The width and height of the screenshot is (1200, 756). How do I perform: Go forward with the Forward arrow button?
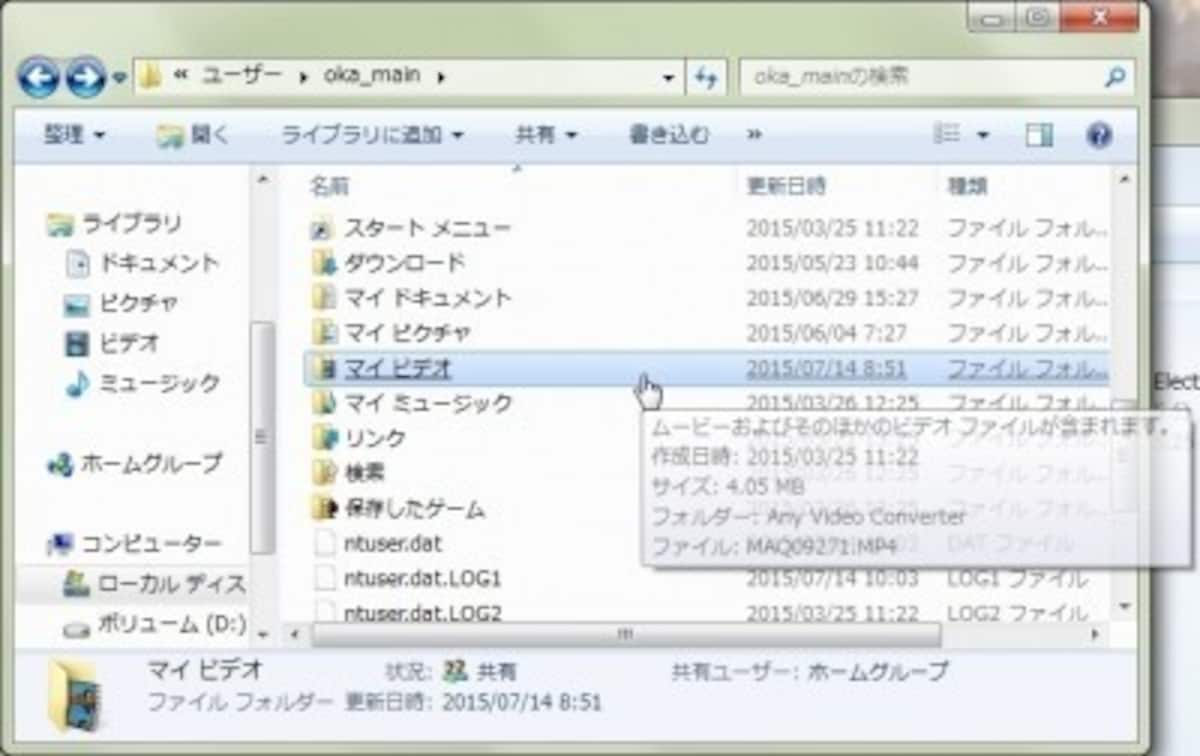86,77
